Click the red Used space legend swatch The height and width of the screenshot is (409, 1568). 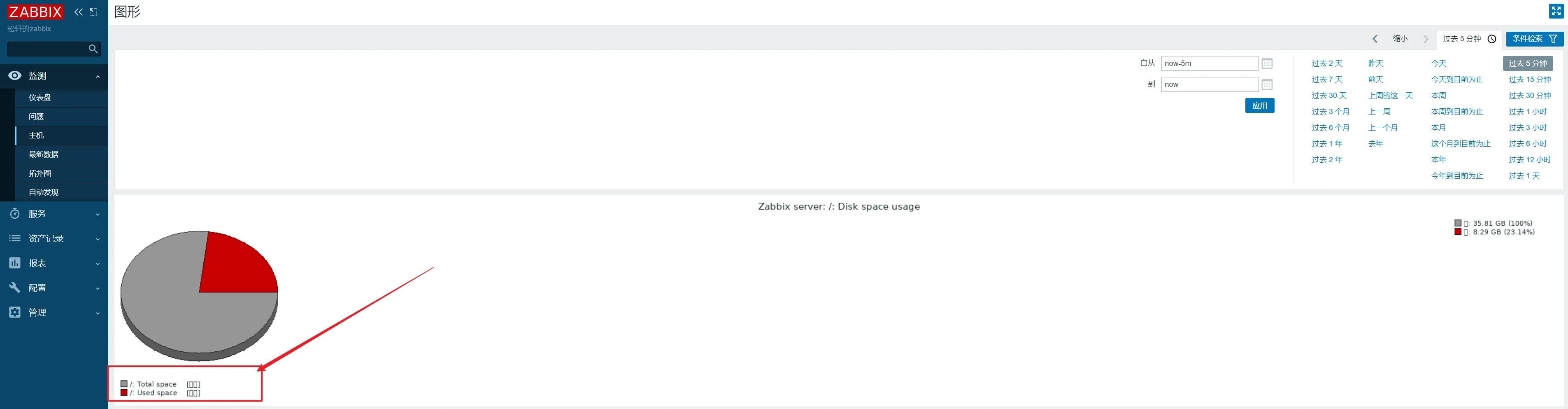[124, 393]
